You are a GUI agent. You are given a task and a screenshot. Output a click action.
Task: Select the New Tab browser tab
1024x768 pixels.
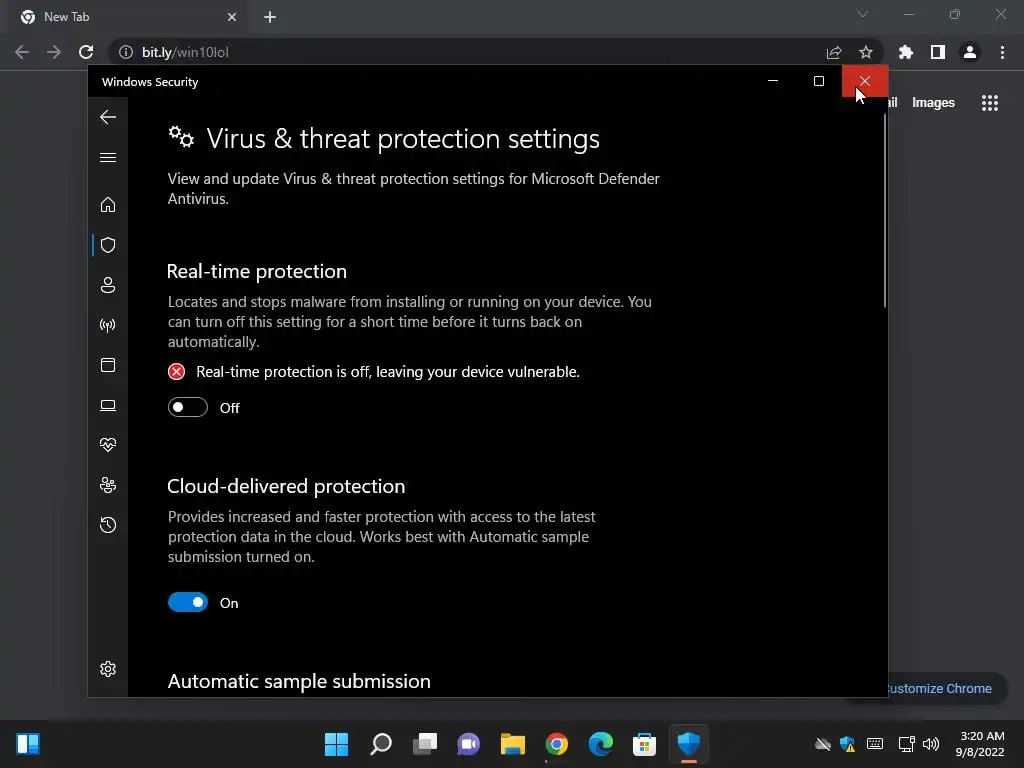(x=129, y=17)
